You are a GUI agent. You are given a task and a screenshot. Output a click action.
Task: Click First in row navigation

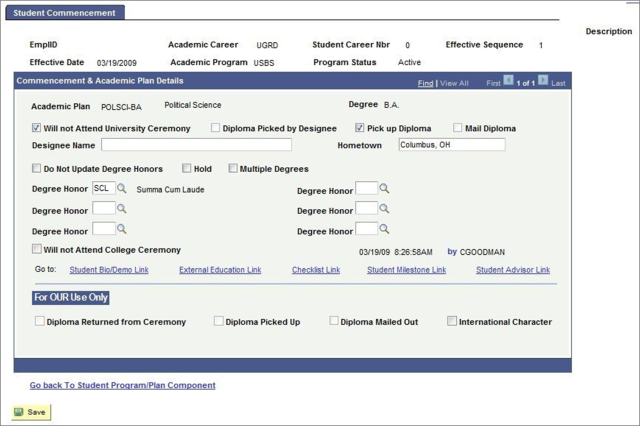point(493,83)
